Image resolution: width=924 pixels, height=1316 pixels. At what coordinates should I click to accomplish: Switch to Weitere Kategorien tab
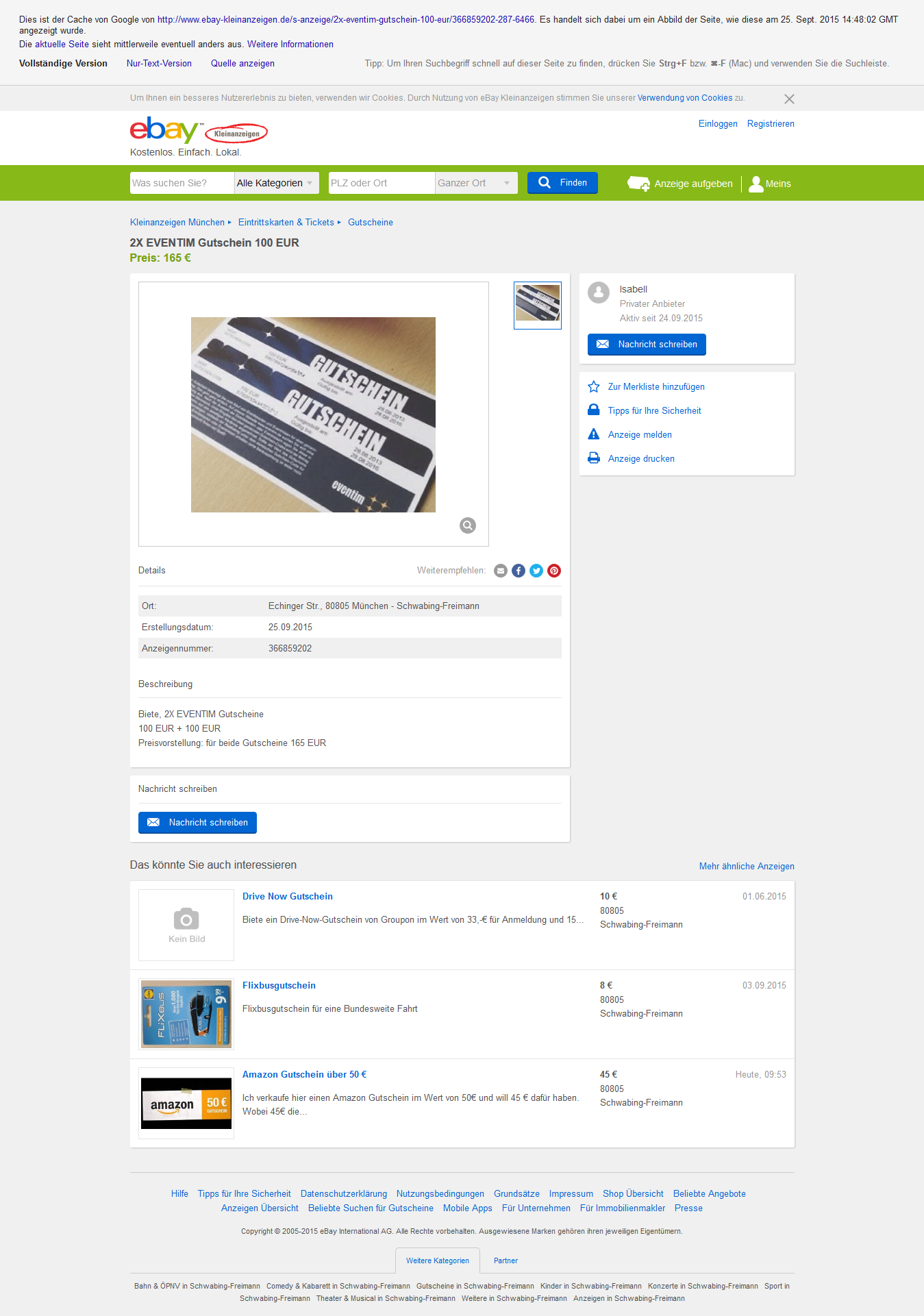(438, 1261)
